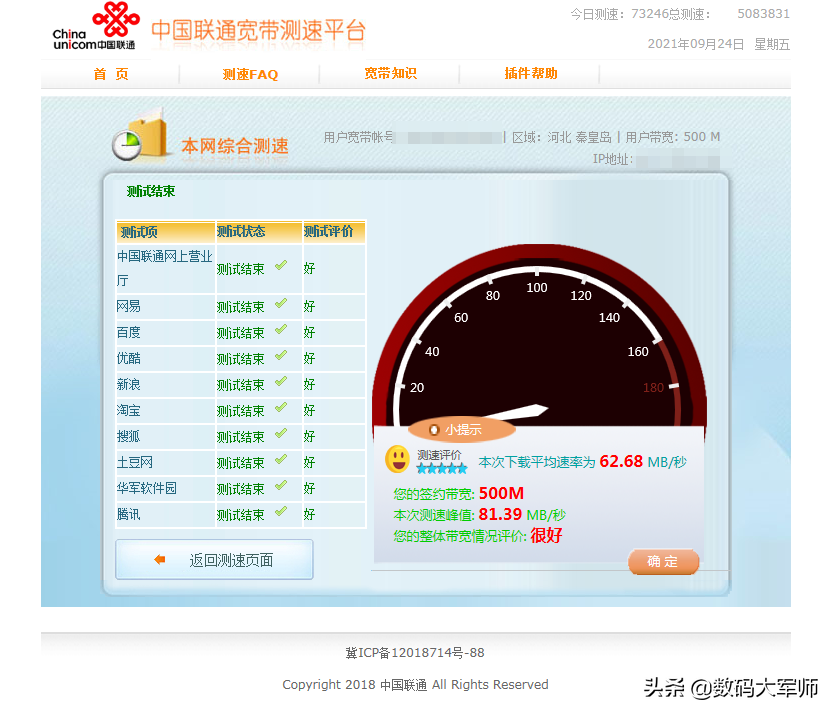837x717 pixels.
Task: Select the 中国联通网上营业厅 test item
Action: (164, 268)
